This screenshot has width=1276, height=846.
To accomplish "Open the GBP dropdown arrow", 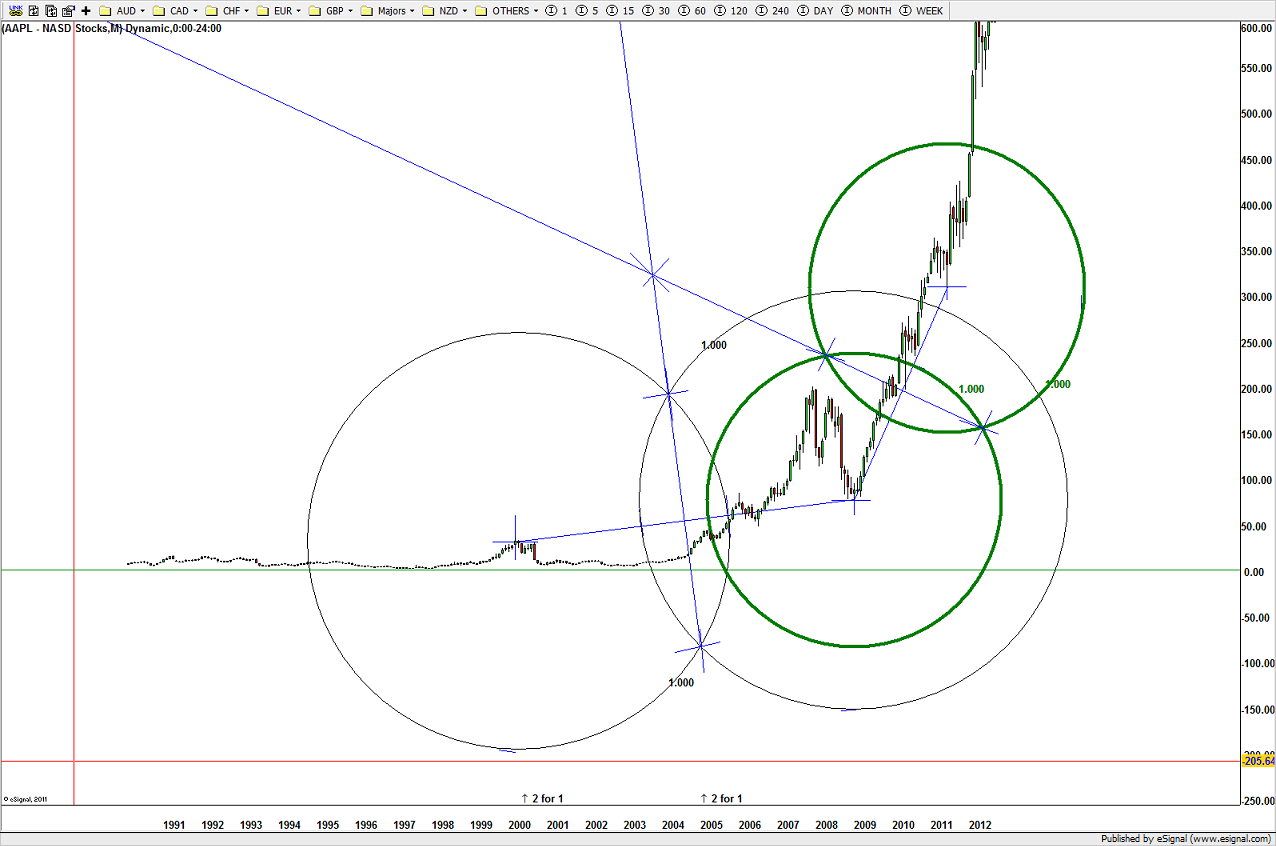I will pyautogui.click(x=351, y=10).
